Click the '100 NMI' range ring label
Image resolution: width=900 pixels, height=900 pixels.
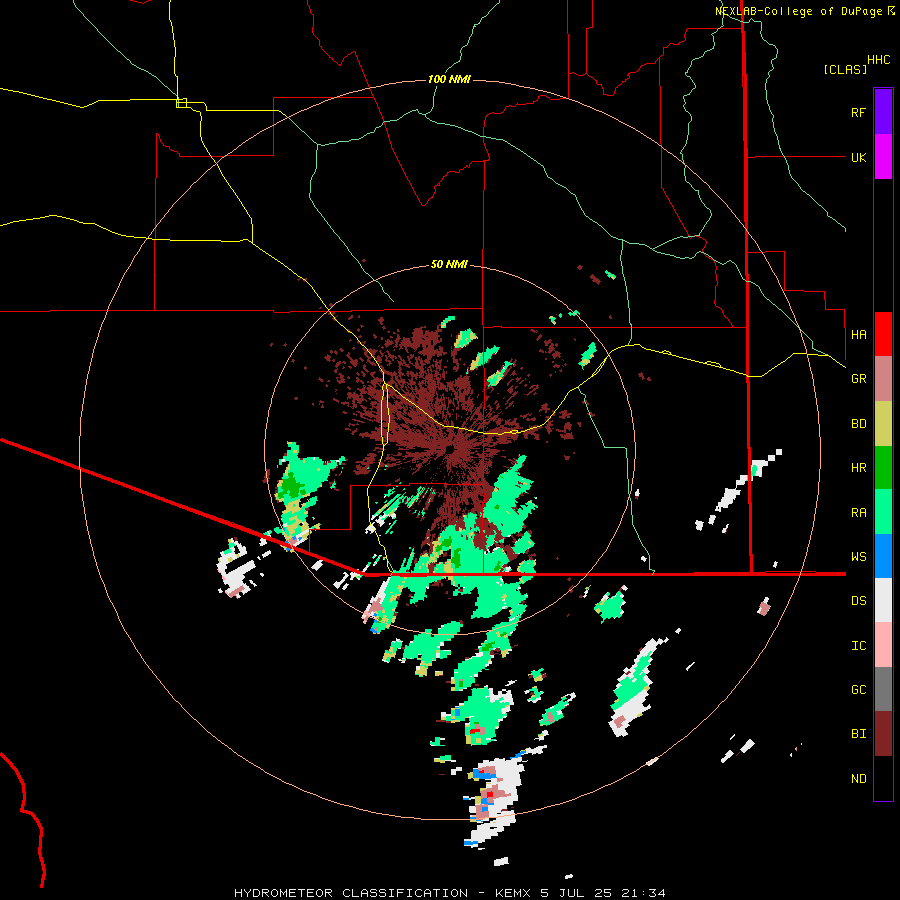point(449,79)
